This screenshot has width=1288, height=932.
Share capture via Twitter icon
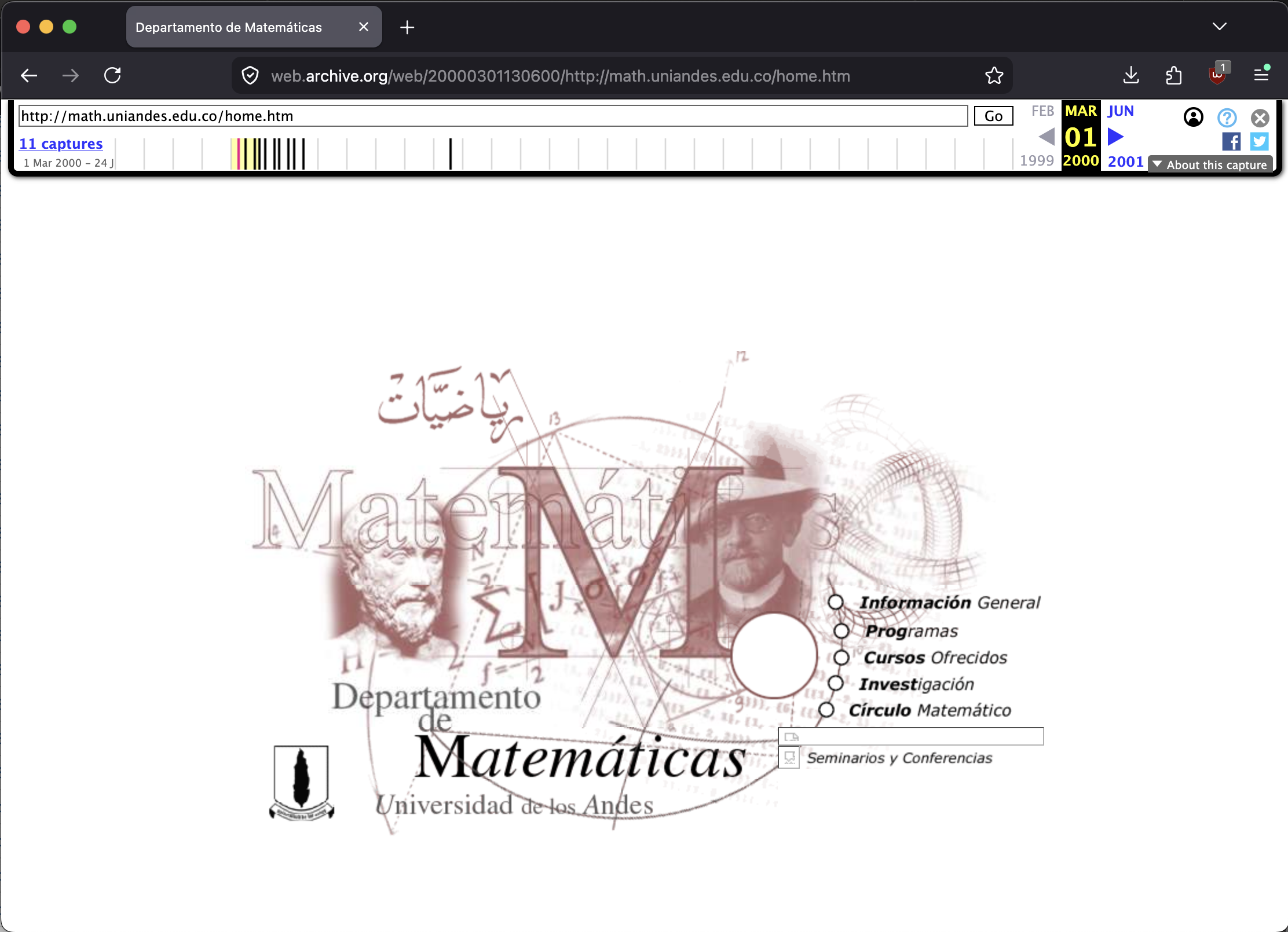click(x=1259, y=142)
